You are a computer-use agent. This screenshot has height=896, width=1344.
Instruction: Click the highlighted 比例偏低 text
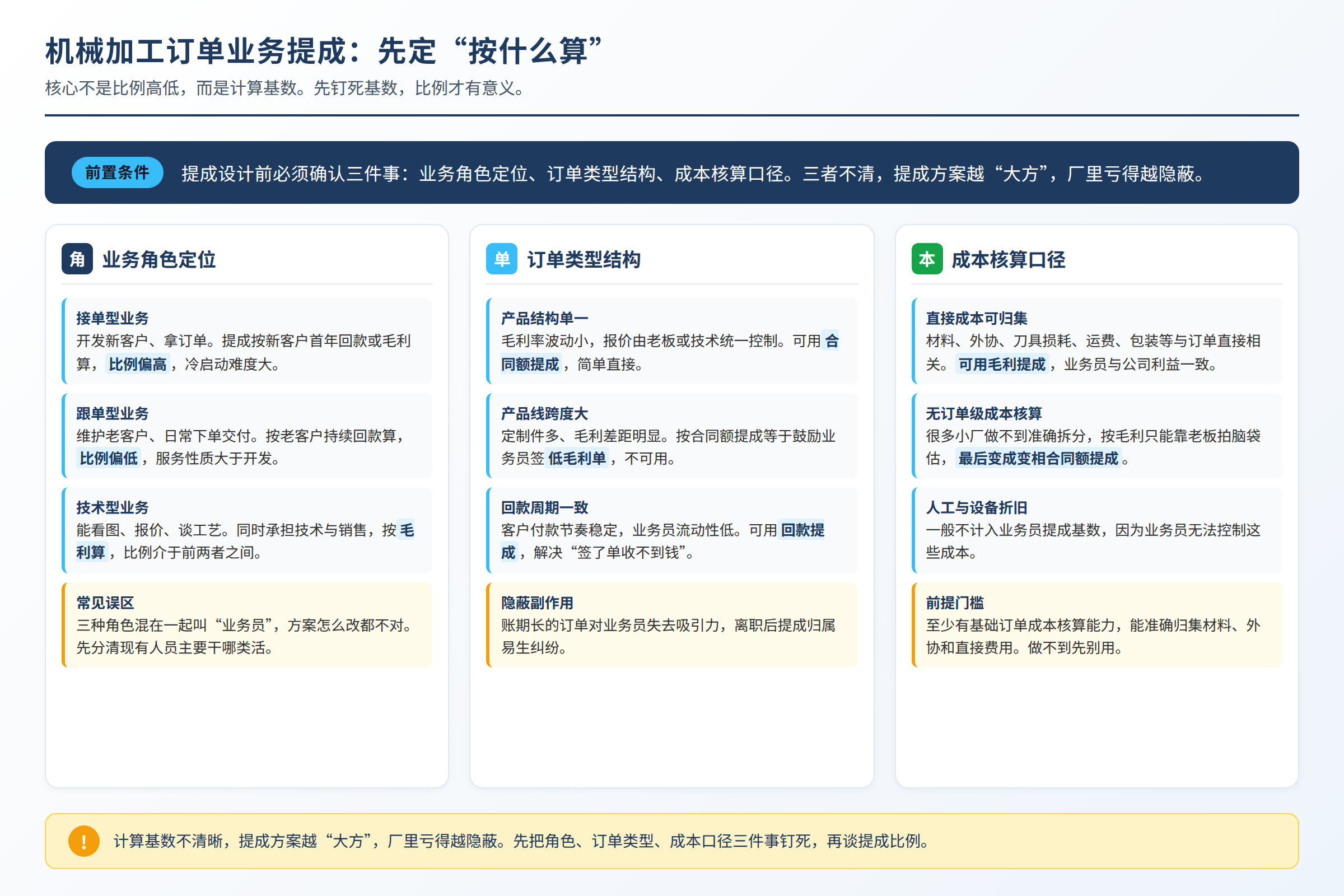coord(109,458)
